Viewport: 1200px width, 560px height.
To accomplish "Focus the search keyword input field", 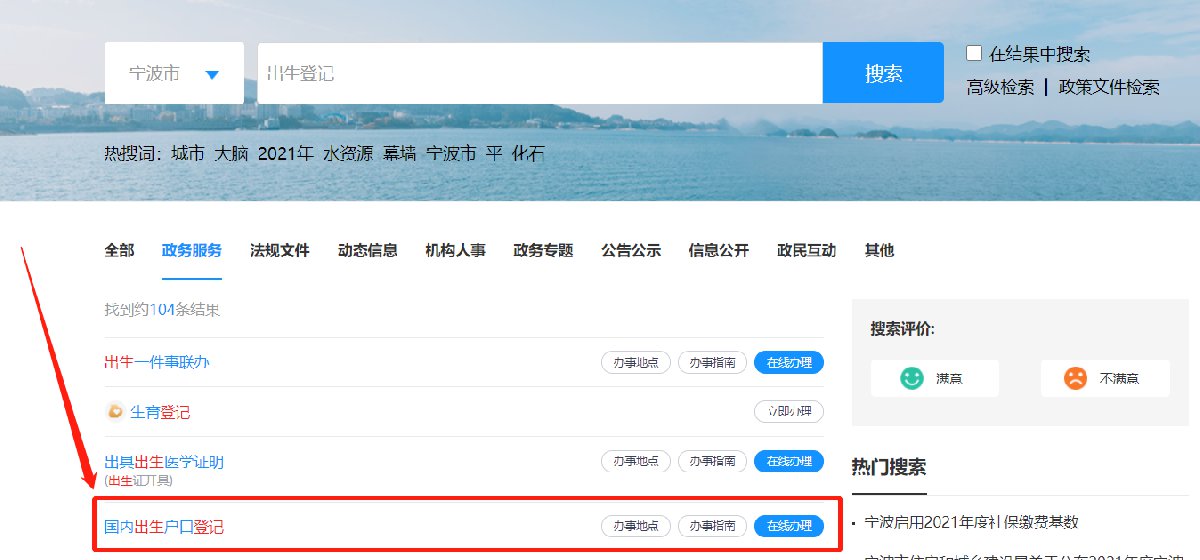I will (540, 73).
